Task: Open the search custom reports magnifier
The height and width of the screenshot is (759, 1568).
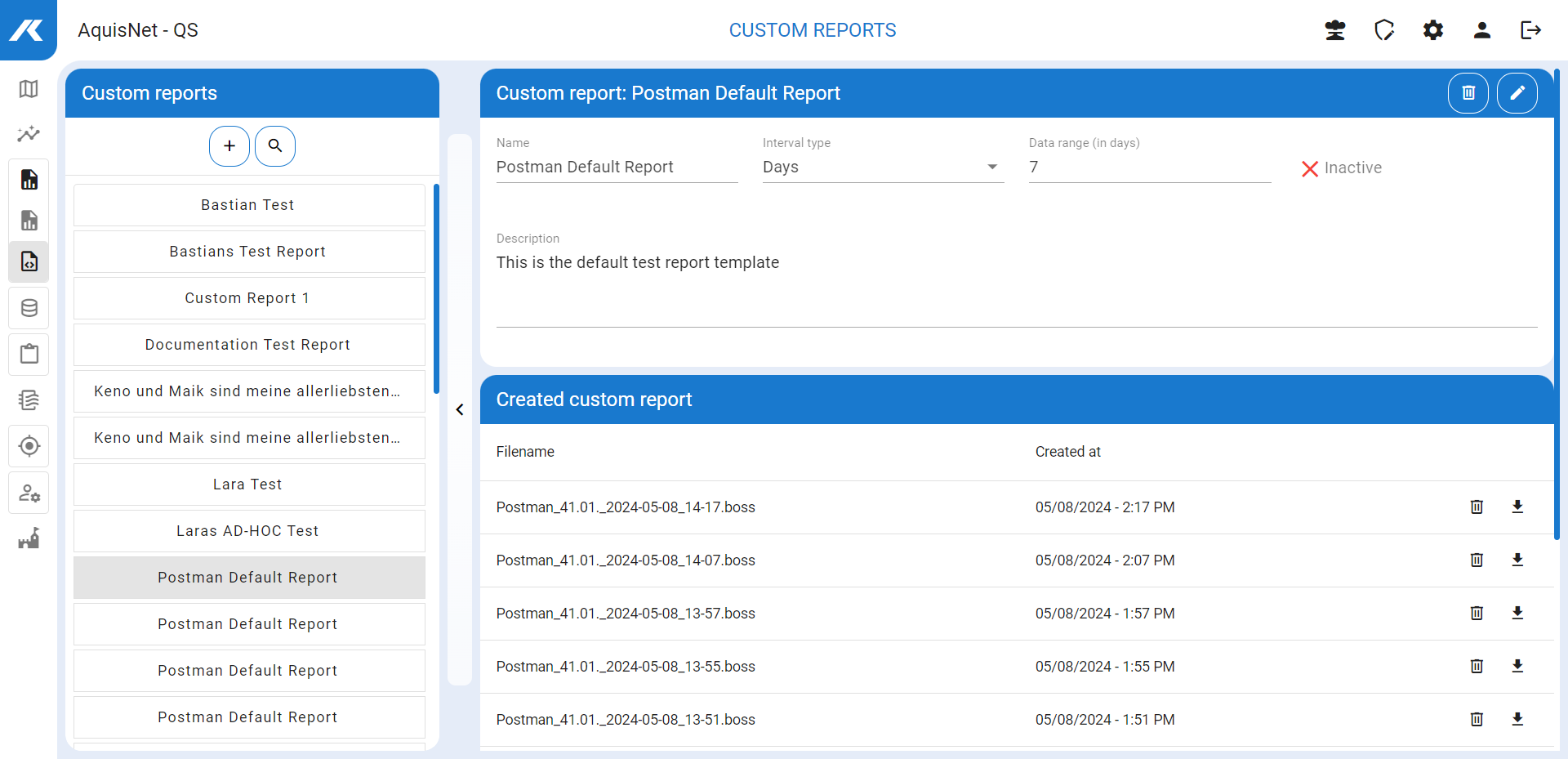Action: tap(275, 146)
